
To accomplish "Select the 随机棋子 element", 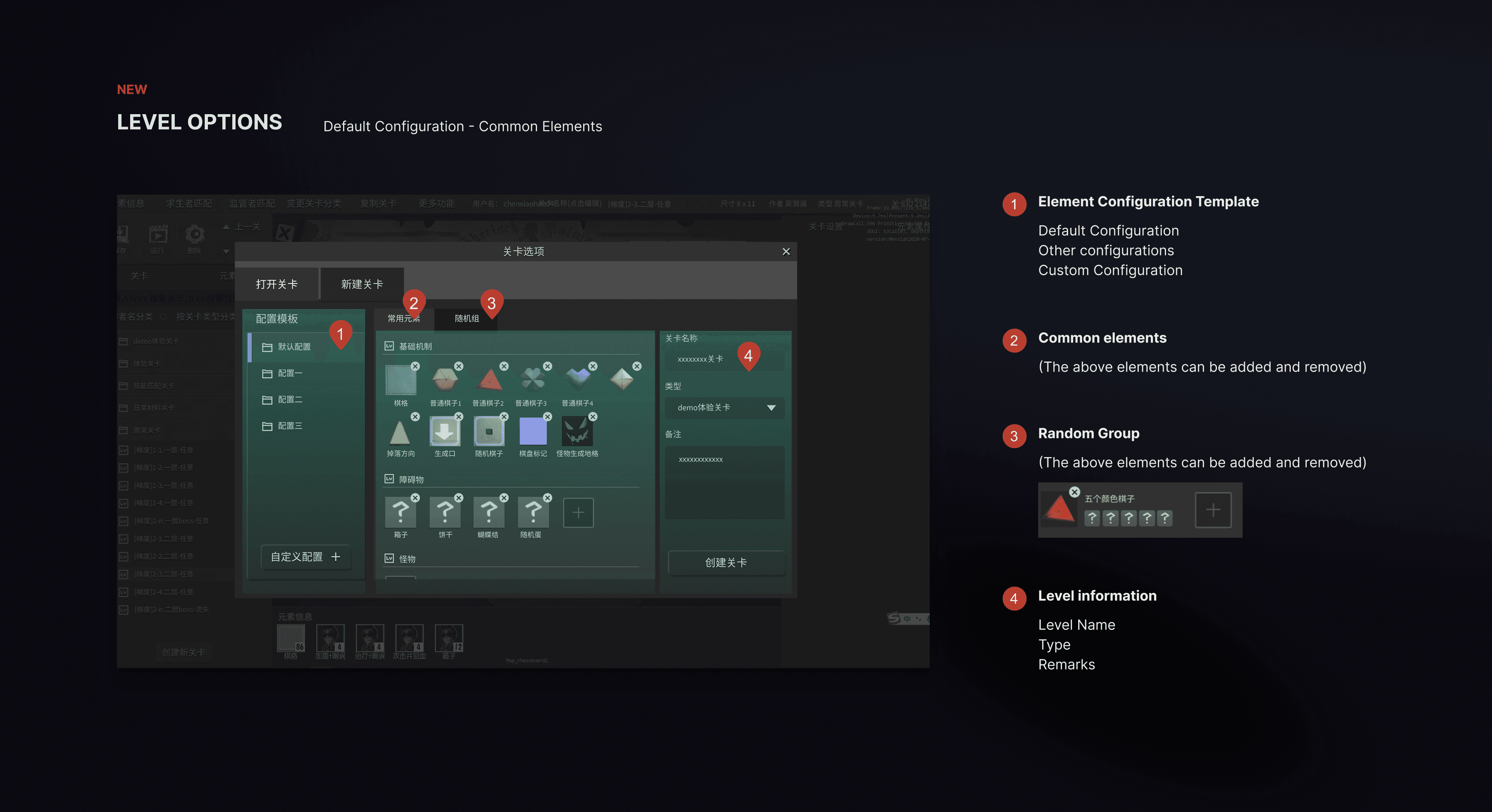I will click(489, 432).
